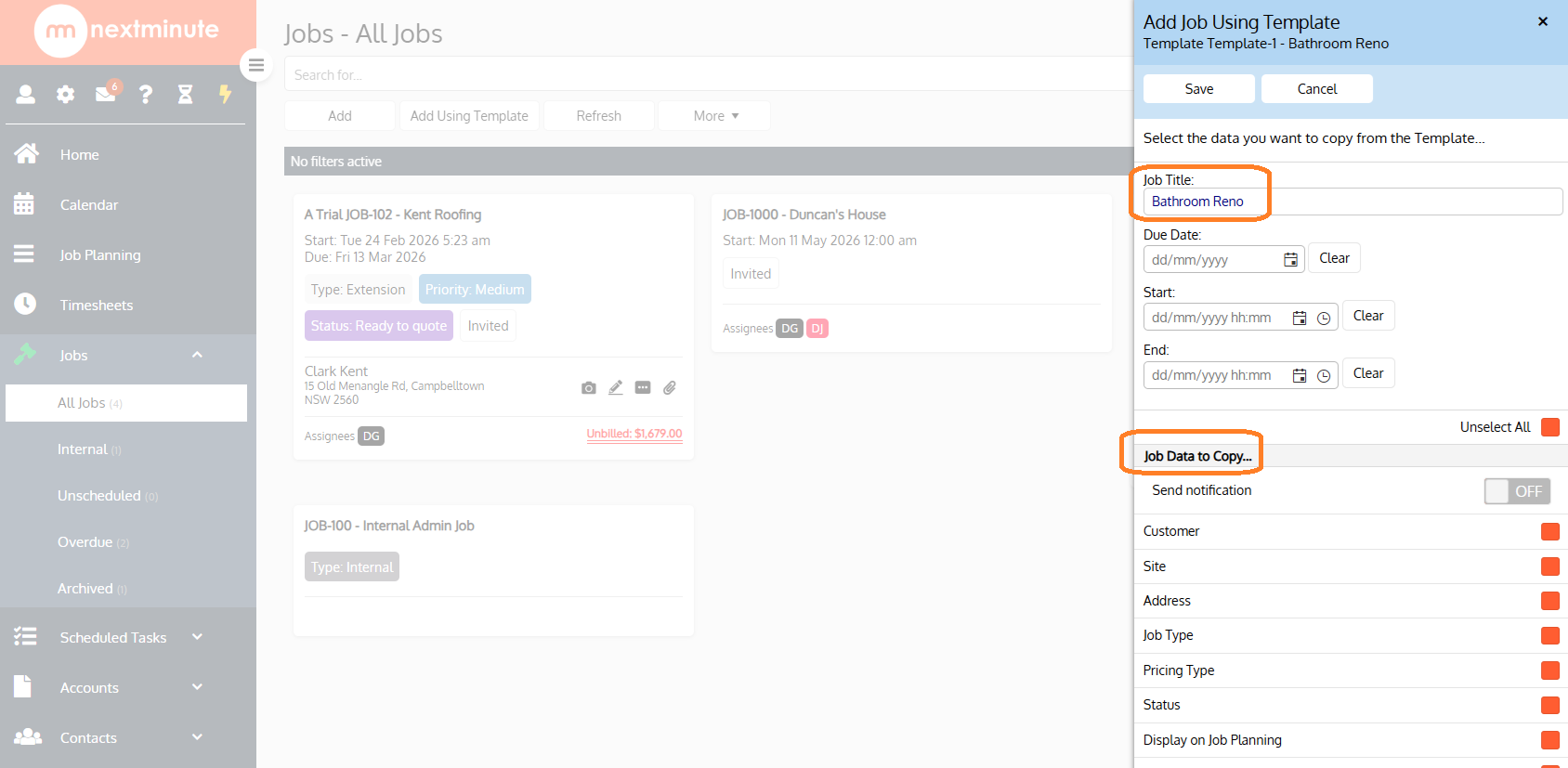This screenshot has width=1568, height=768.
Task: Click the Save button
Action: (x=1199, y=89)
